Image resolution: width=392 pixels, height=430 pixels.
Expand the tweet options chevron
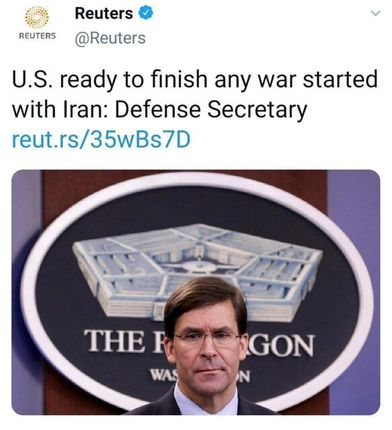[x=375, y=13]
